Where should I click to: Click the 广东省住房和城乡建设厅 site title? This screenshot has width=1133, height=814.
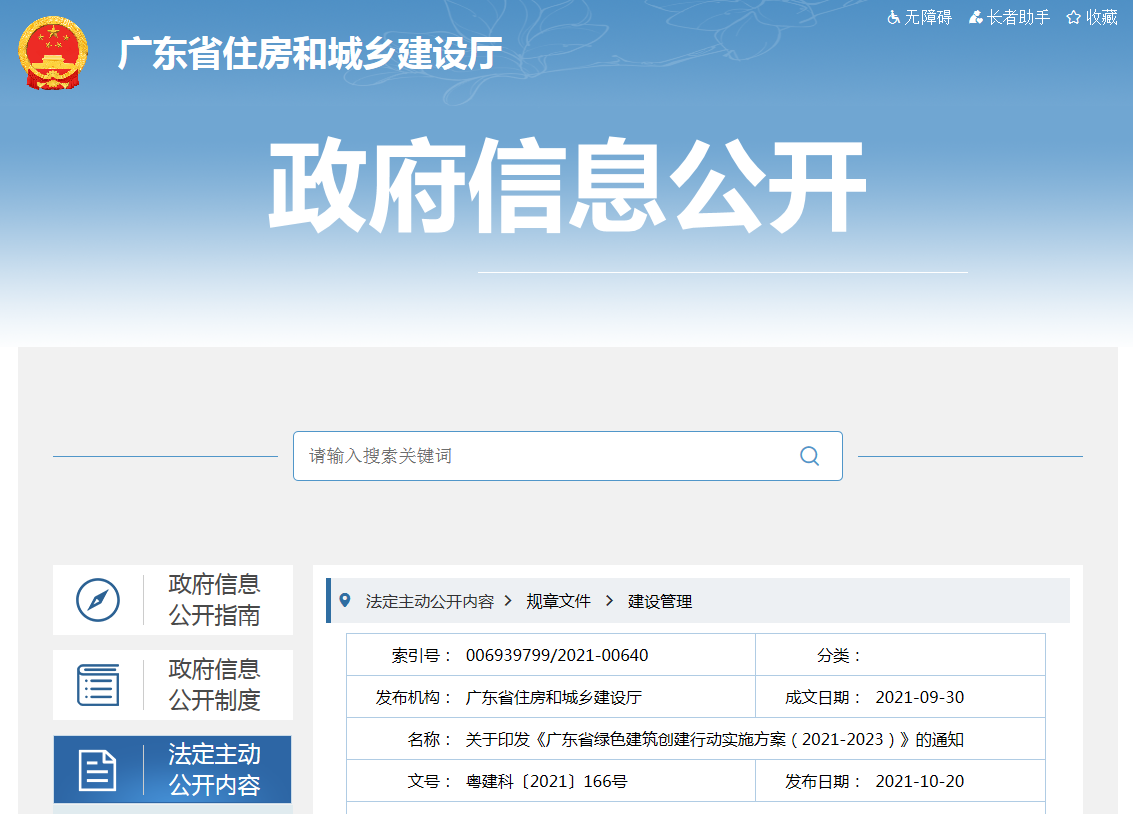click(x=310, y=53)
